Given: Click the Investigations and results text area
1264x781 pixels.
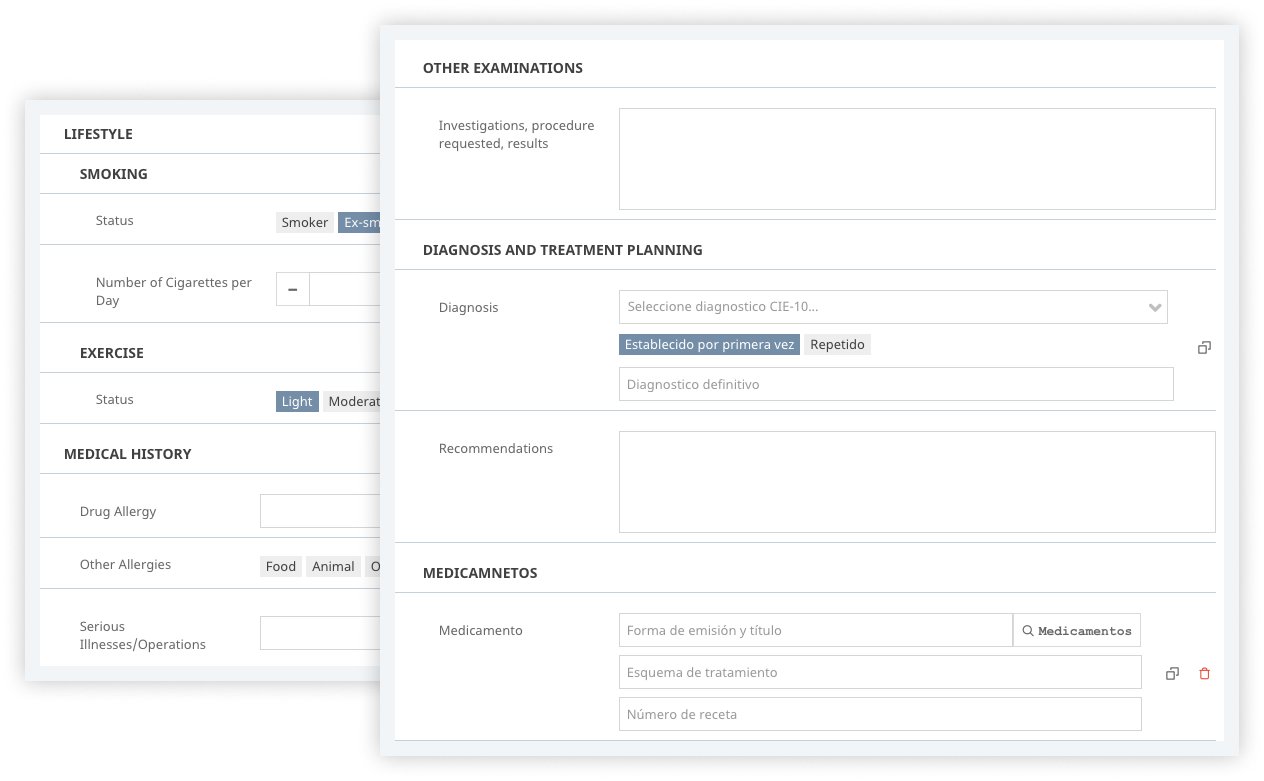Looking at the screenshot, I should 917,158.
